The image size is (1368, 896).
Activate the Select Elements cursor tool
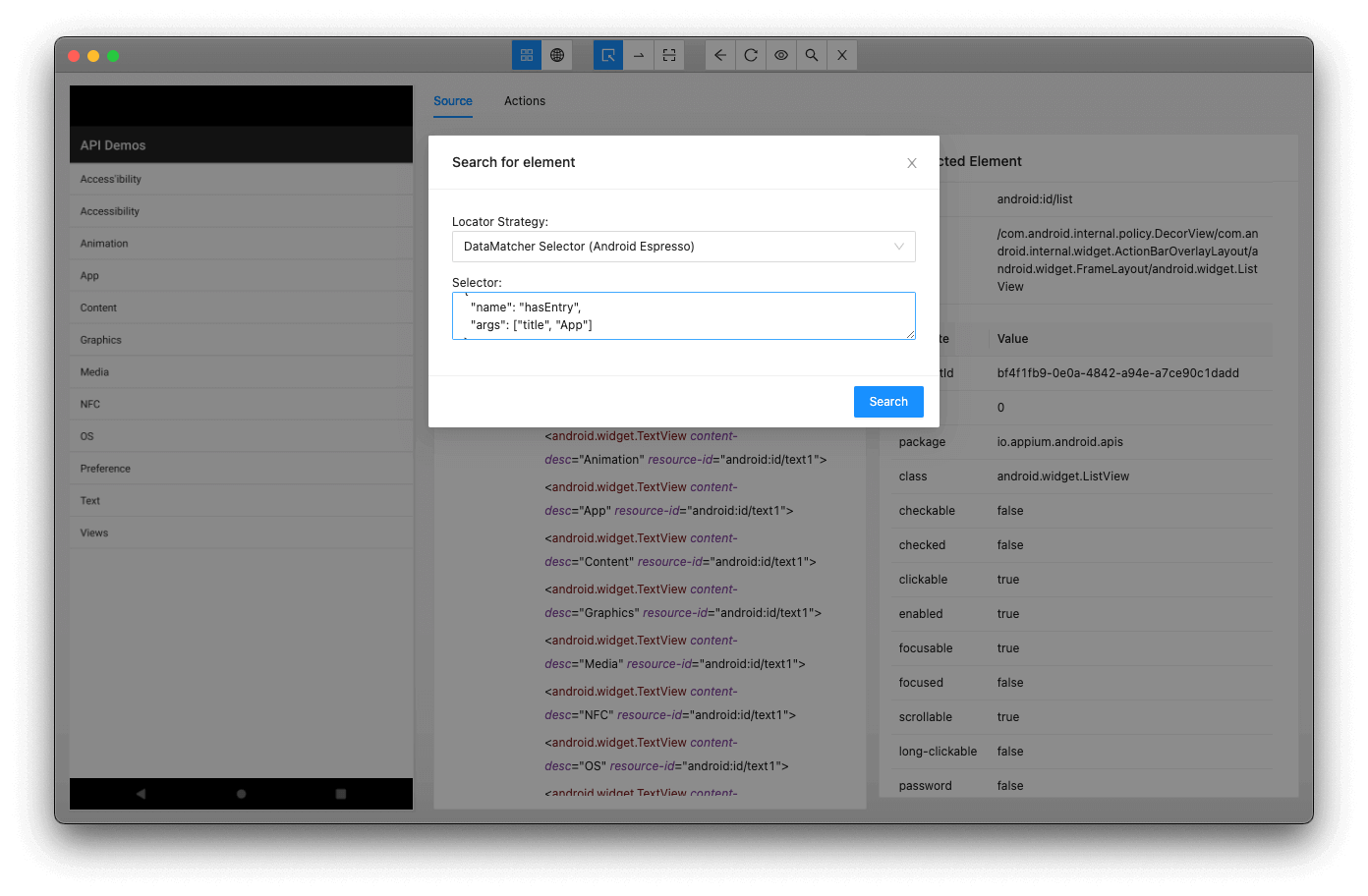click(607, 55)
